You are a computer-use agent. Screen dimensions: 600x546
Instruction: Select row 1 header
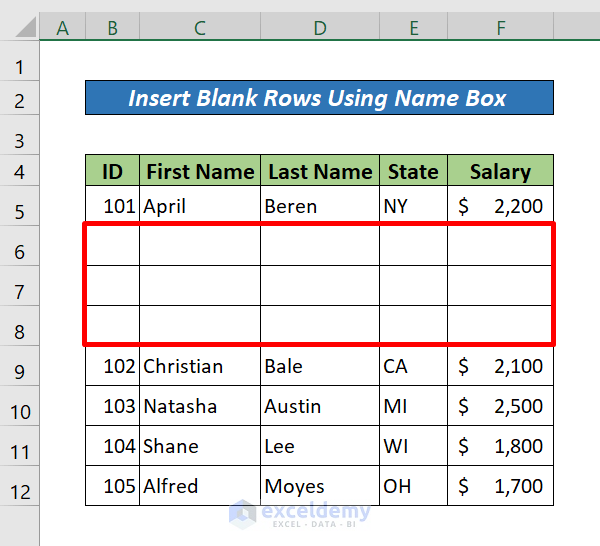coord(20,61)
